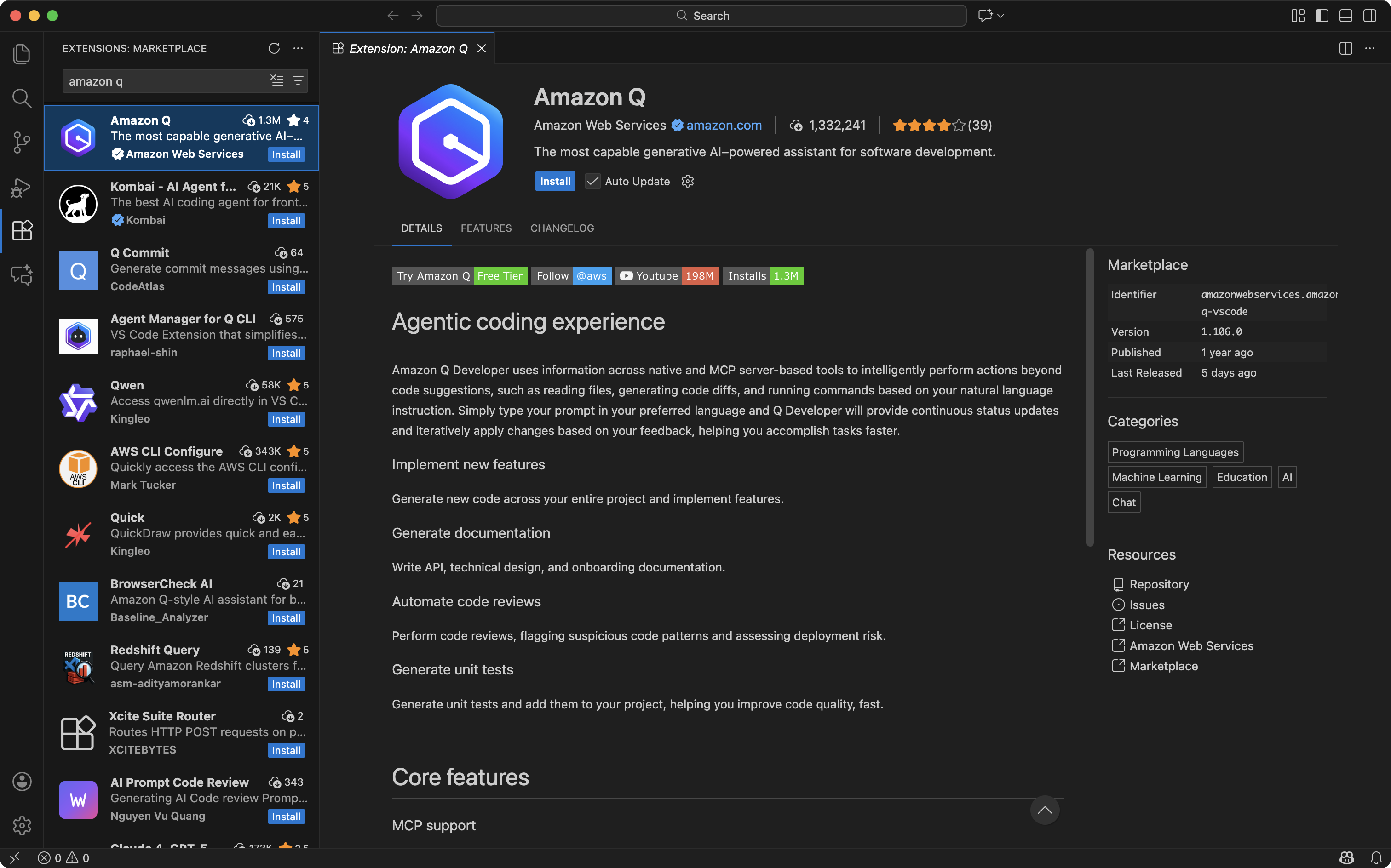Screen dimensions: 1391x868
Task: Switch to the FEATURES tab
Action: pyautogui.click(x=486, y=228)
